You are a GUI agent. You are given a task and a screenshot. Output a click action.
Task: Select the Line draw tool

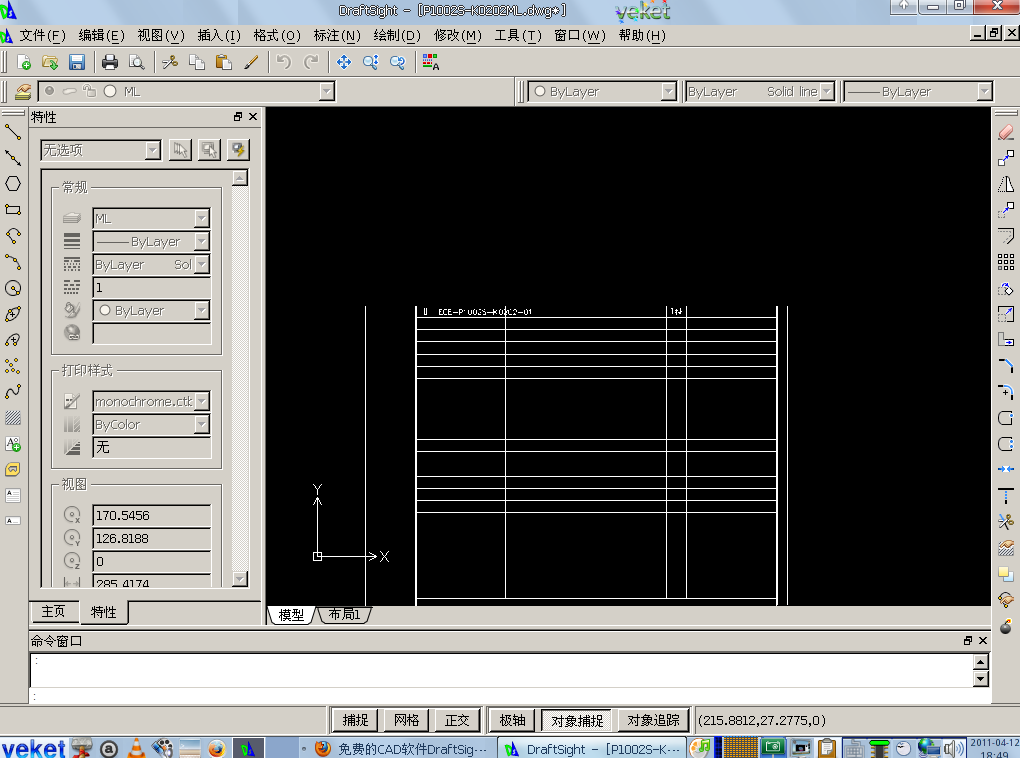[x=13, y=132]
